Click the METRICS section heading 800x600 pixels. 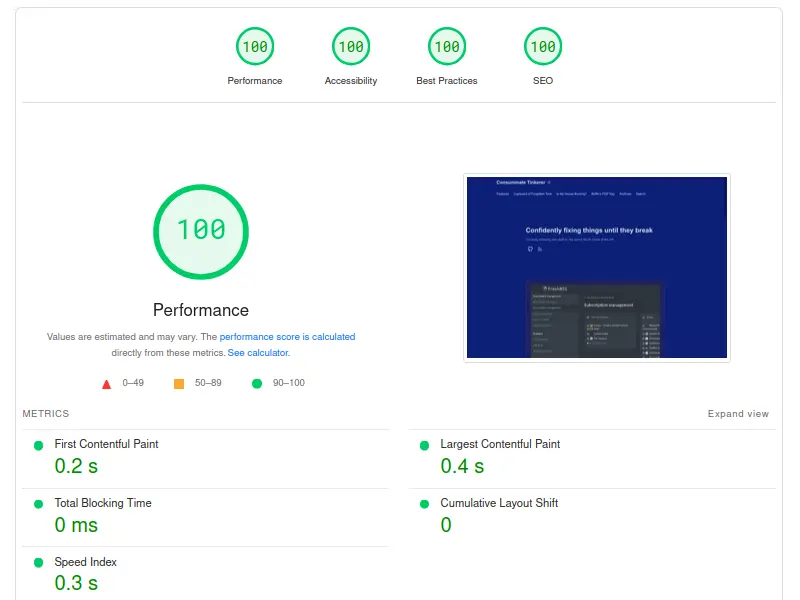coord(46,414)
